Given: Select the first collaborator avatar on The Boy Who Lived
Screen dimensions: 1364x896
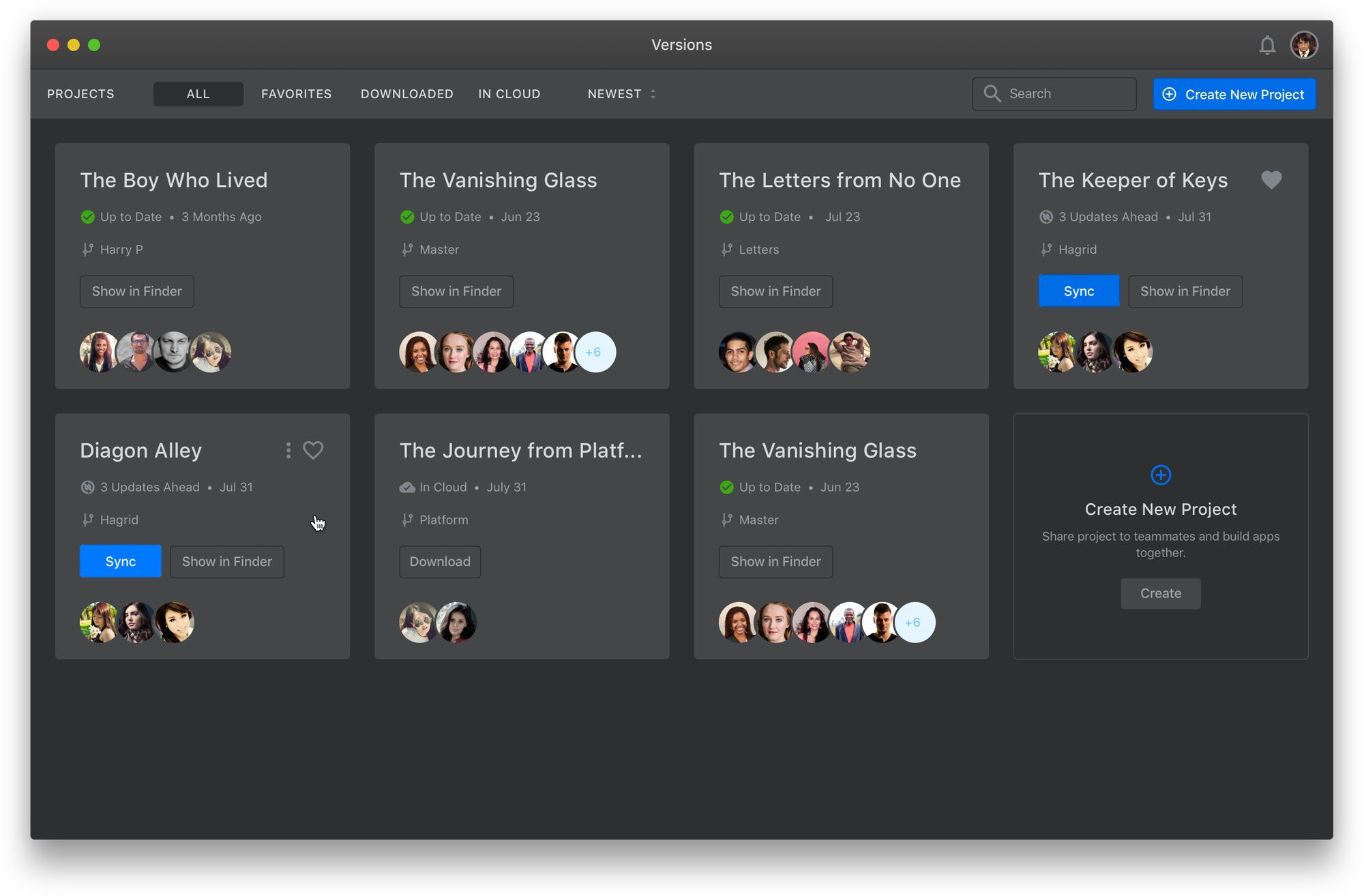Looking at the screenshot, I should point(100,352).
